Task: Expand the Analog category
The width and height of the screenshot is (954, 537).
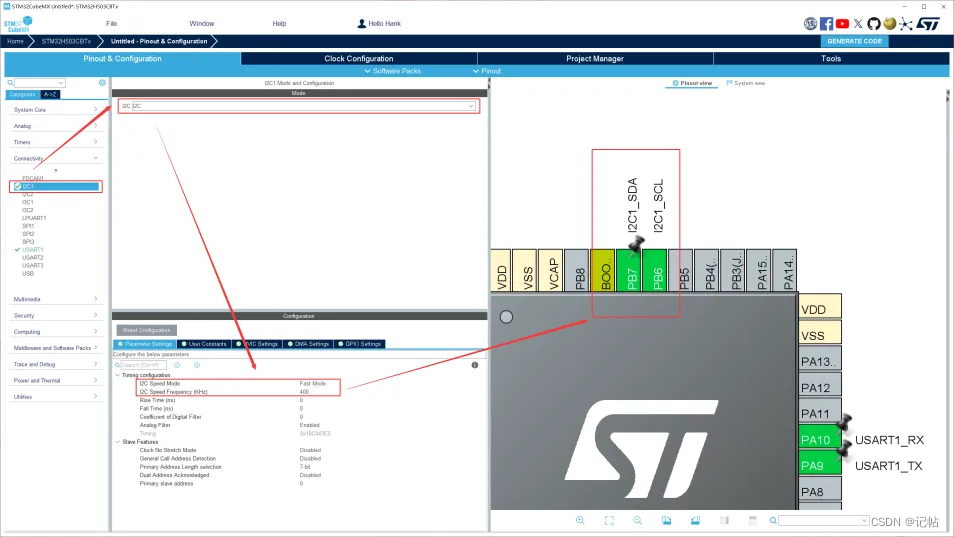Action: 55,126
